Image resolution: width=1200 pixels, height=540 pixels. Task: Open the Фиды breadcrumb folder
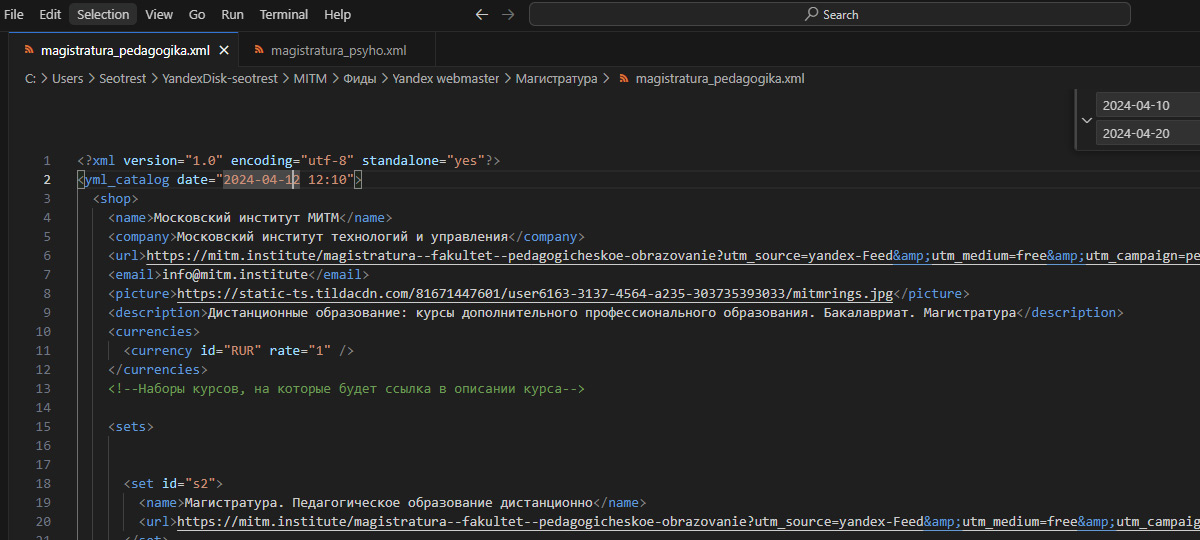pyautogui.click(x=360, y=78)
